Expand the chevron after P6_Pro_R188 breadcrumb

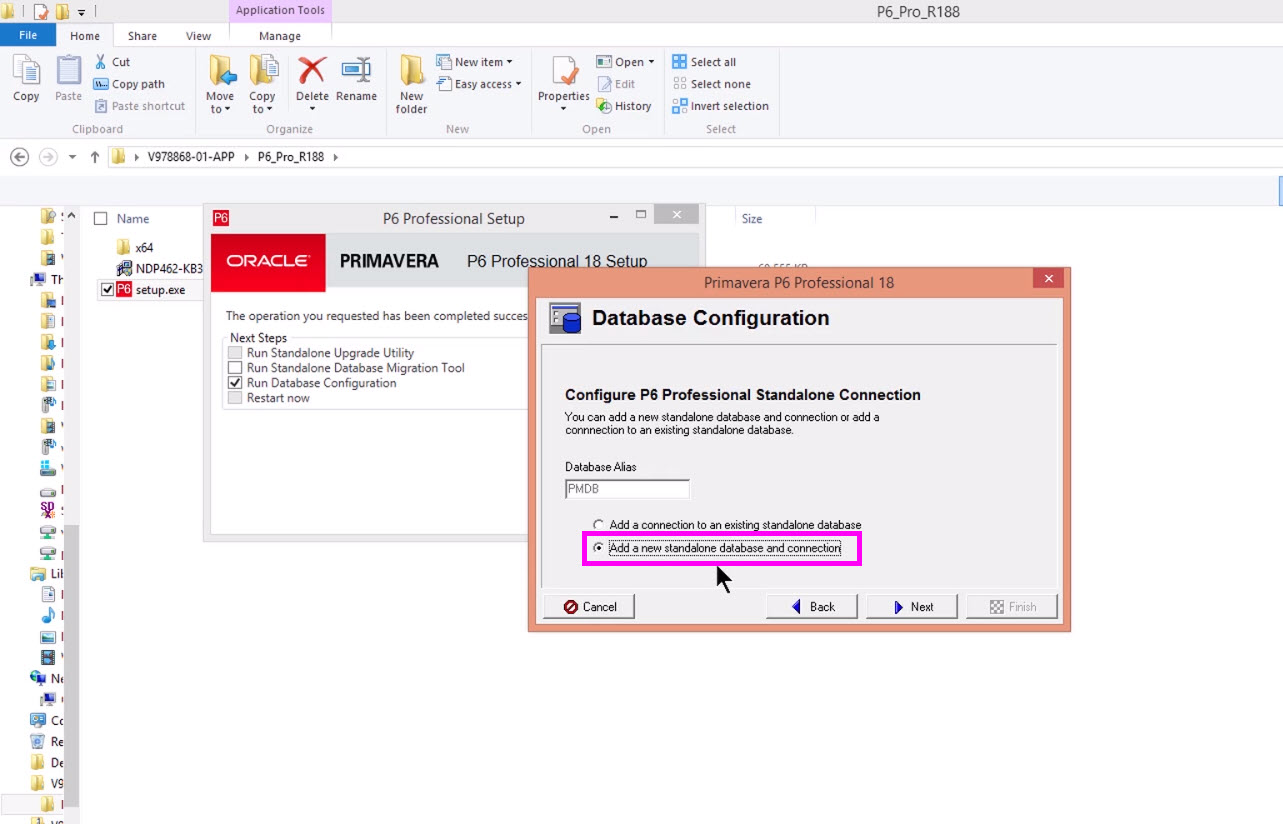coord(335,157)
